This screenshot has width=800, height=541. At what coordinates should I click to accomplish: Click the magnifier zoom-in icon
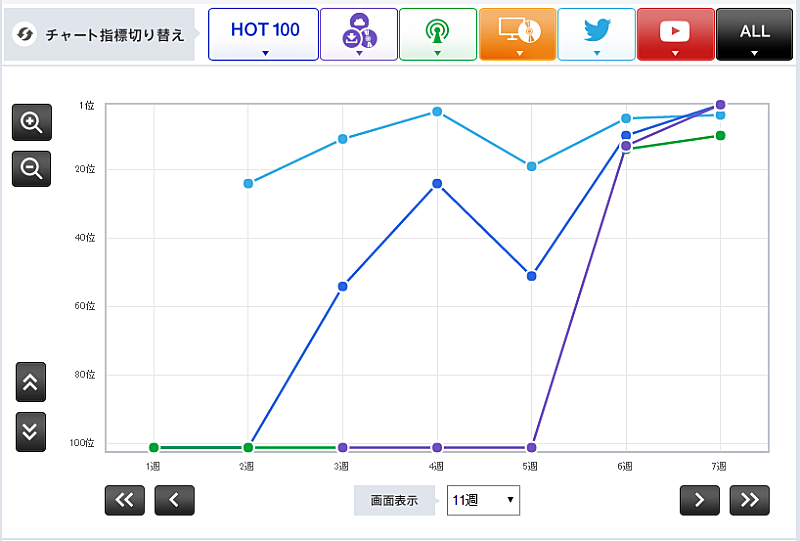31,122
